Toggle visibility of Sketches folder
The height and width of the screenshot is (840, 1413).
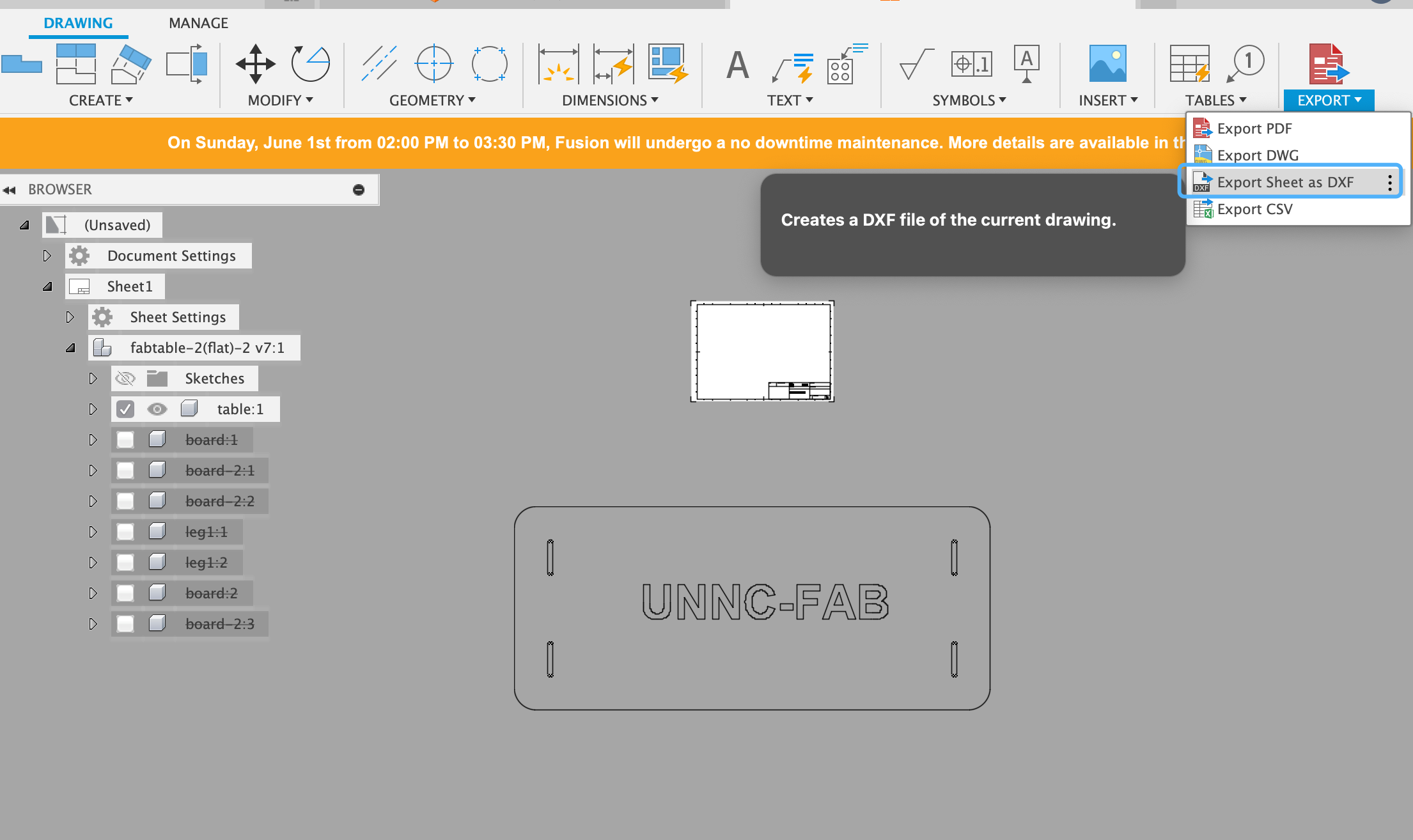point(125,378)
